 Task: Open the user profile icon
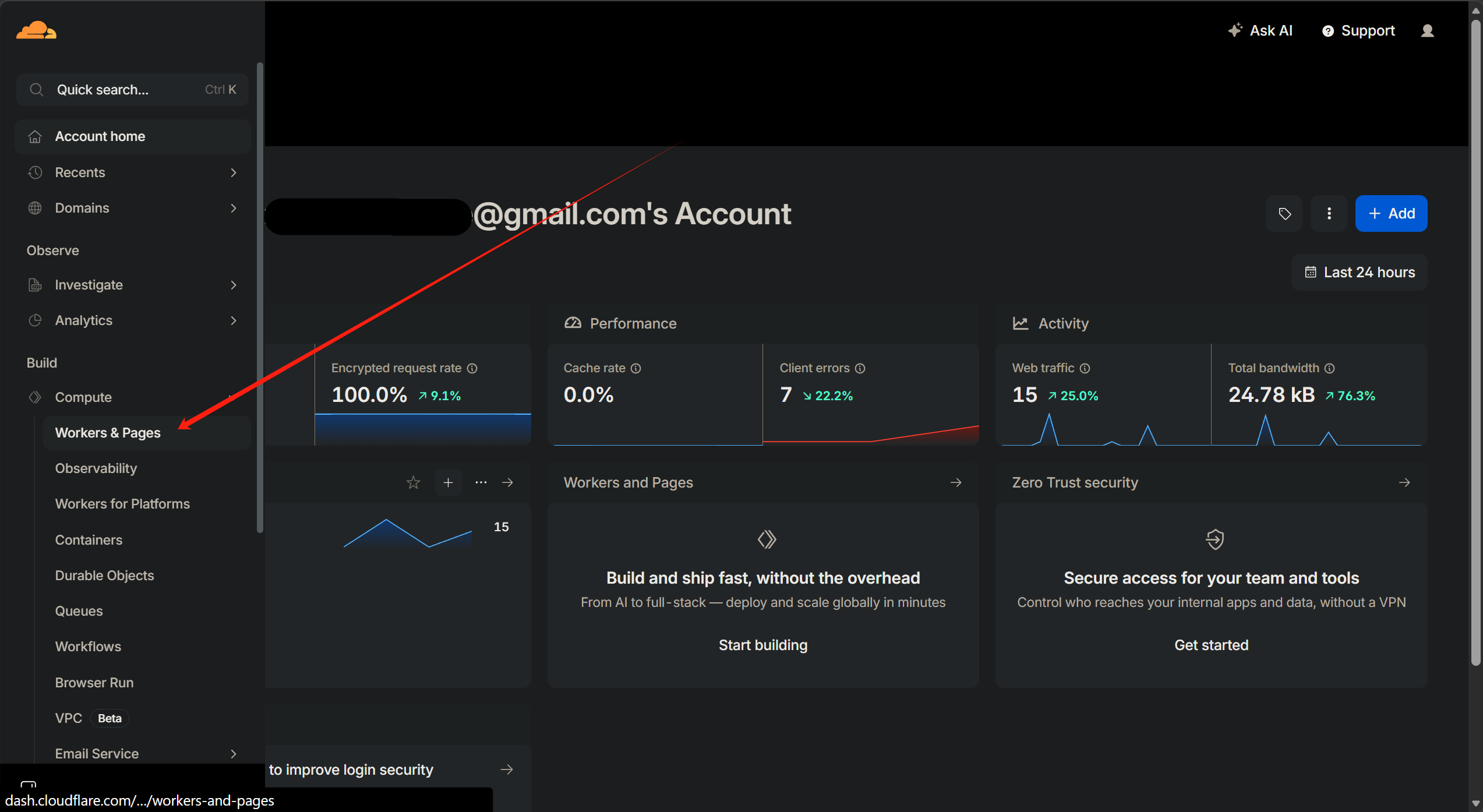coord(1427,31)
